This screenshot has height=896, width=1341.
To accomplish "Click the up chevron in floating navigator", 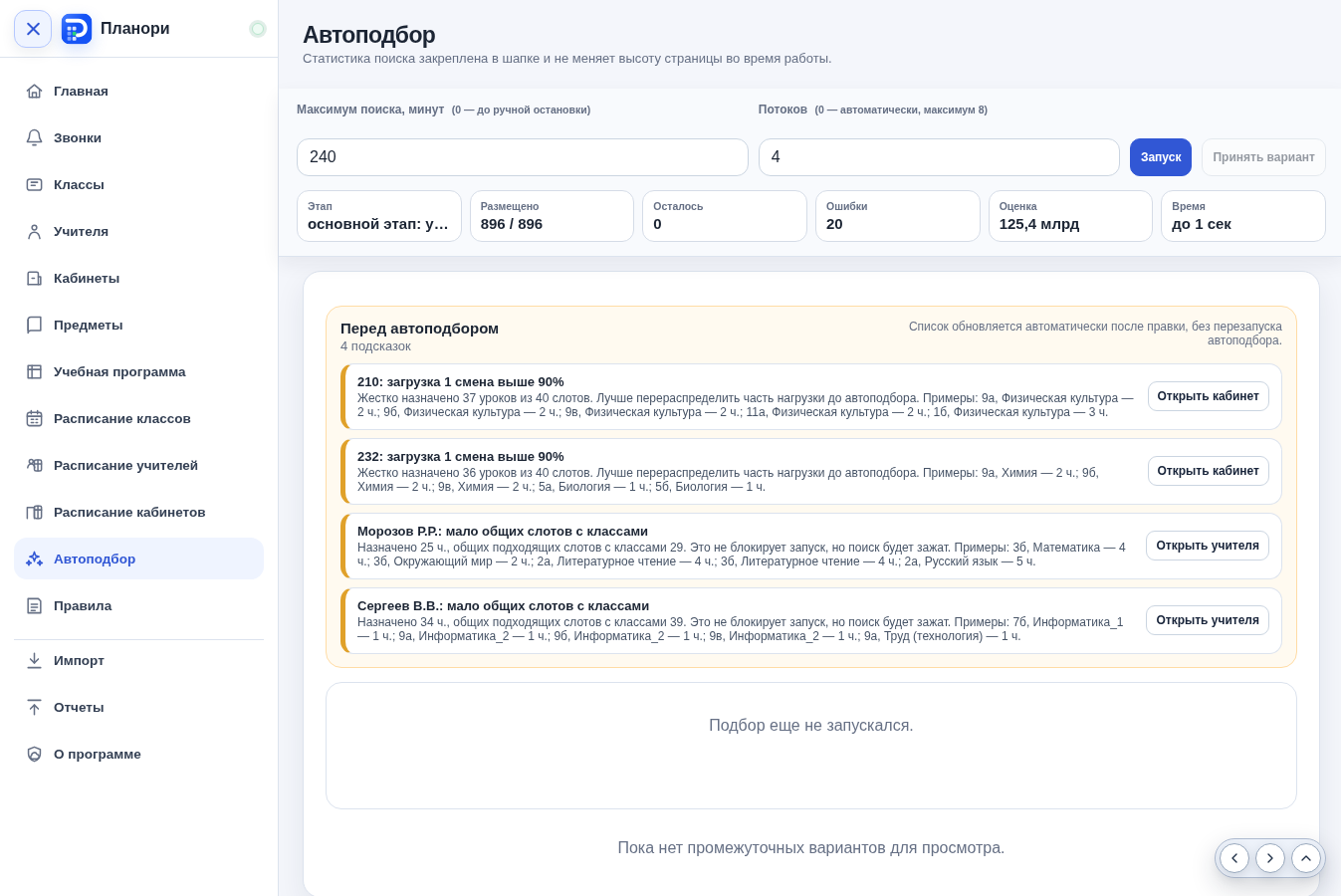I will click(1306, 858).
